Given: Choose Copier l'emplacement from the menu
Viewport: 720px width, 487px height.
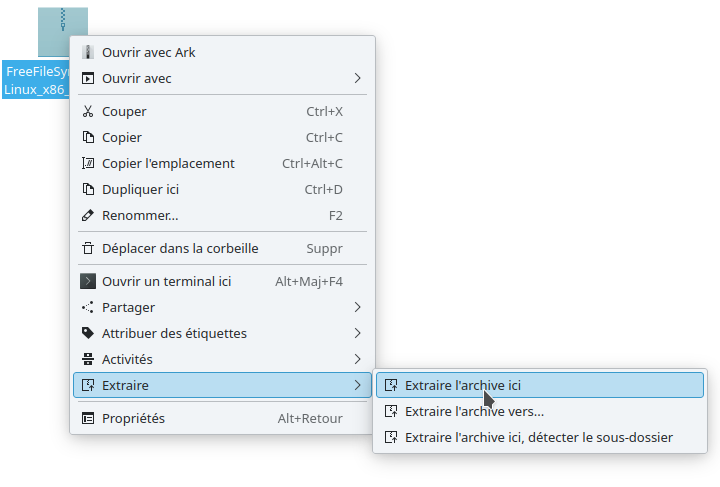Looking at the screenshot, I should point(168,164).
